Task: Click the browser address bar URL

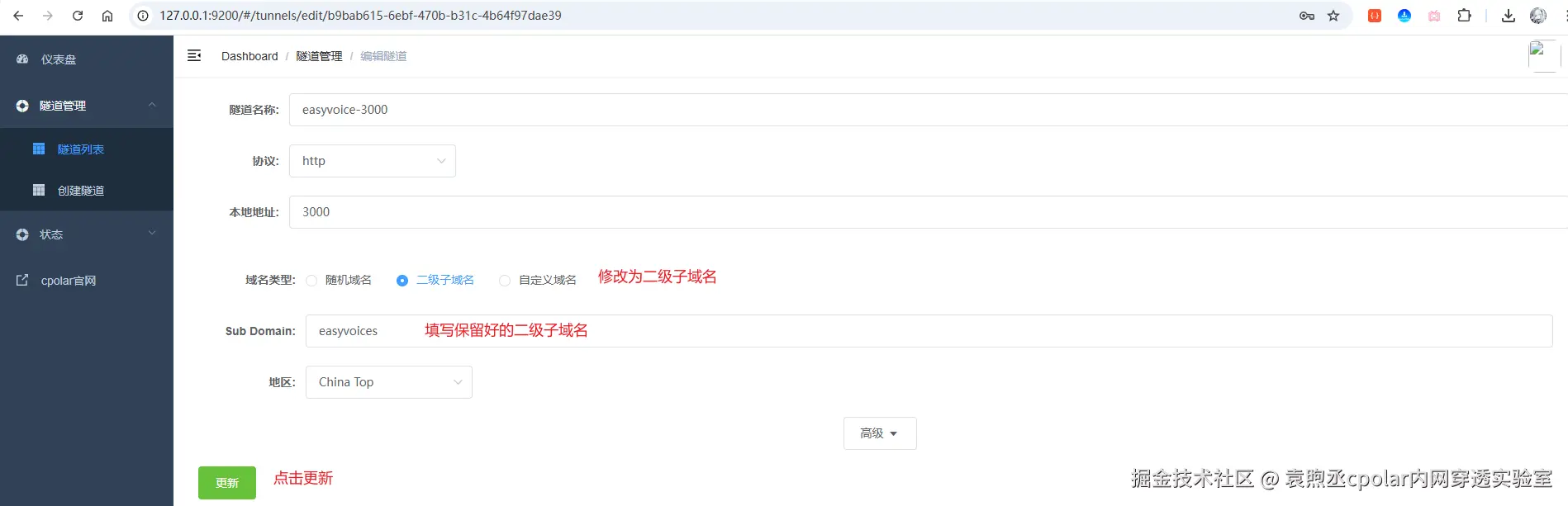Action: click(x=360, y=16)
